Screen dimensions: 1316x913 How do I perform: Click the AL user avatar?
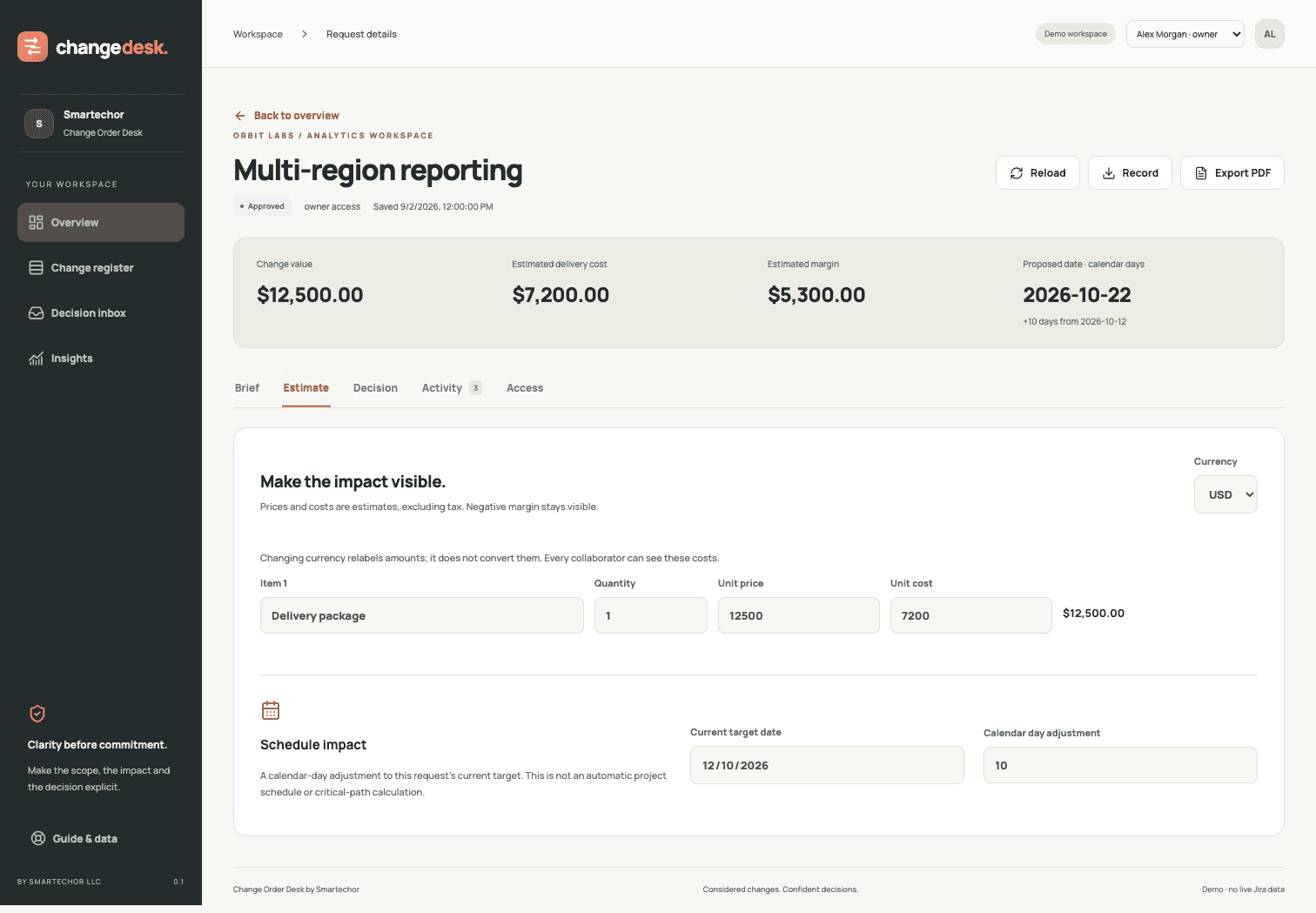pos(1270,34)
